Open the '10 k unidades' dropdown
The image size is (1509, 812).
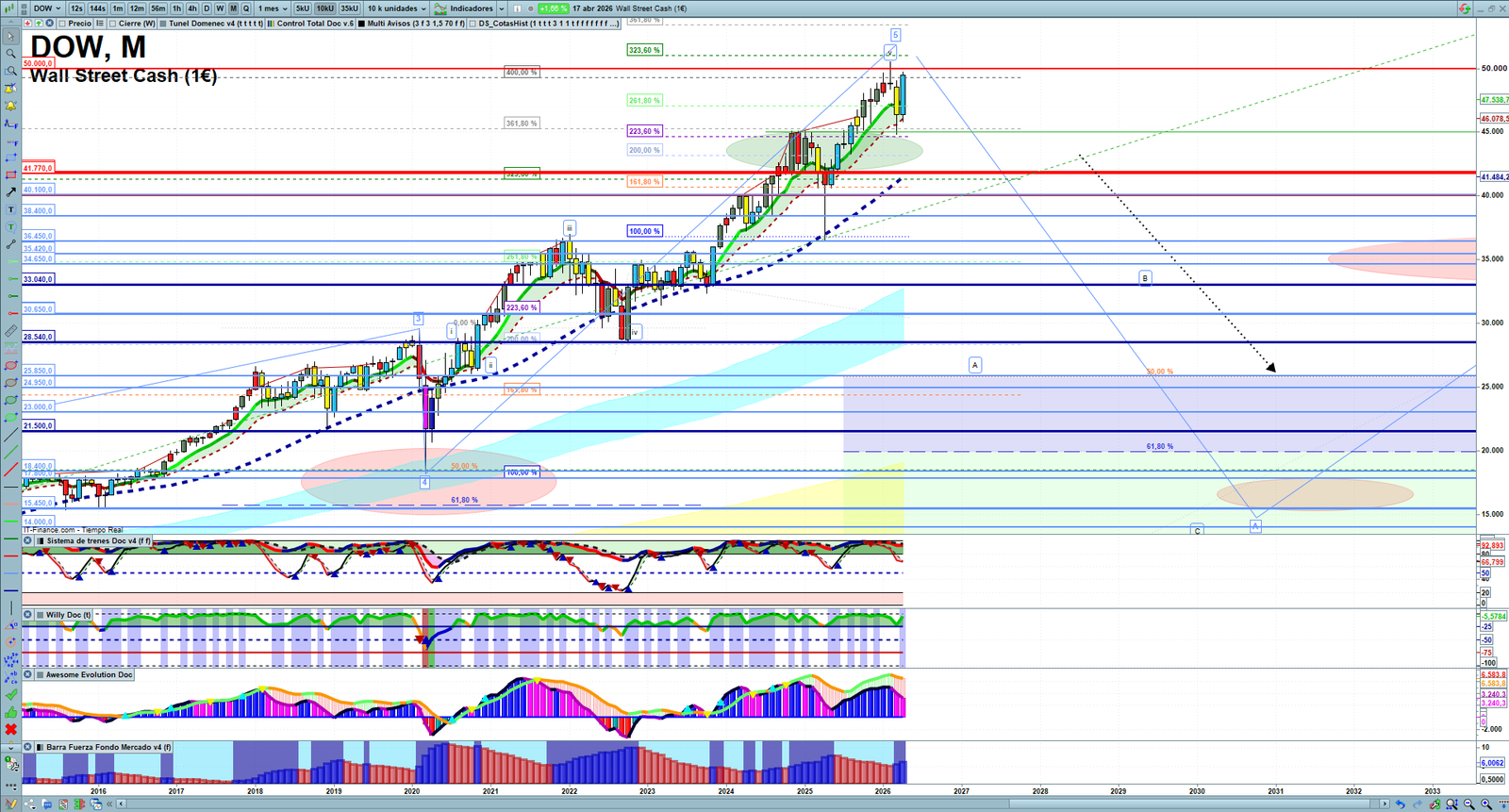click(x=396, y=8)
